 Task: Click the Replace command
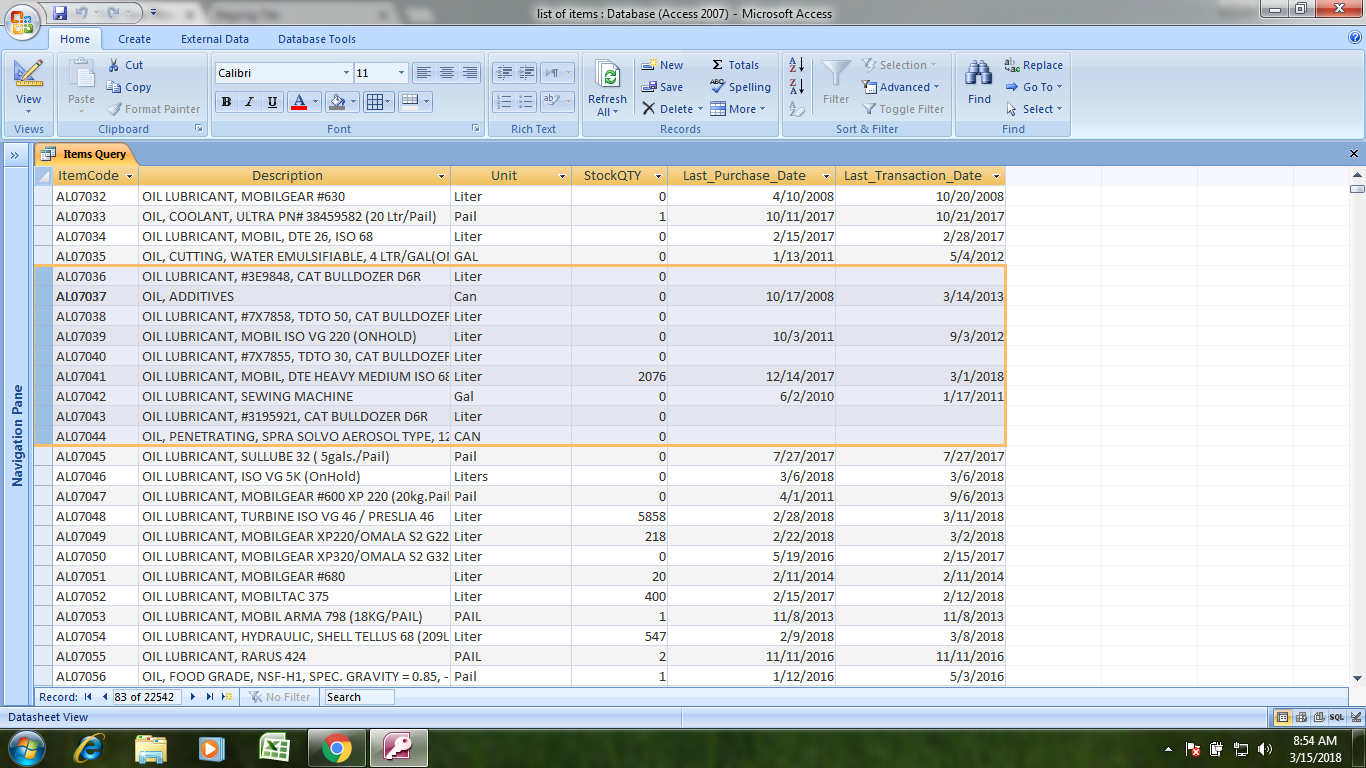click(1034, 65)
